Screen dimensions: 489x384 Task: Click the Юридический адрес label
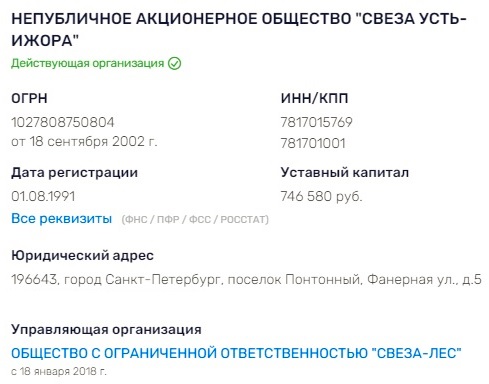(83, 256)
